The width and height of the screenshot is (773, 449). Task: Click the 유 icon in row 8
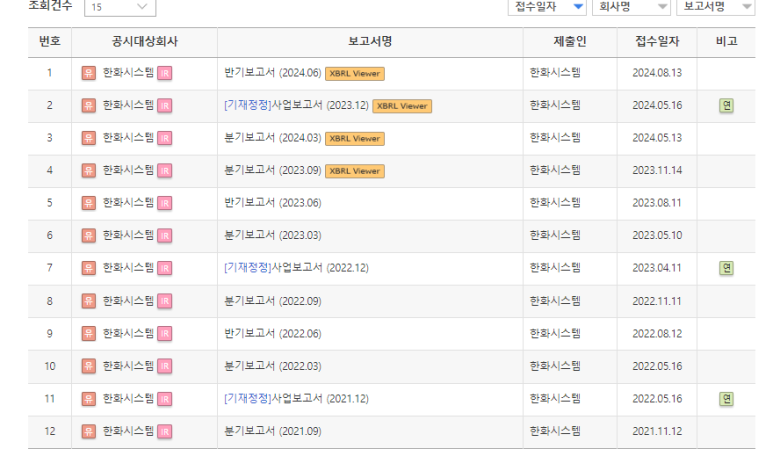pyautogui.click(x=89, y=301)
